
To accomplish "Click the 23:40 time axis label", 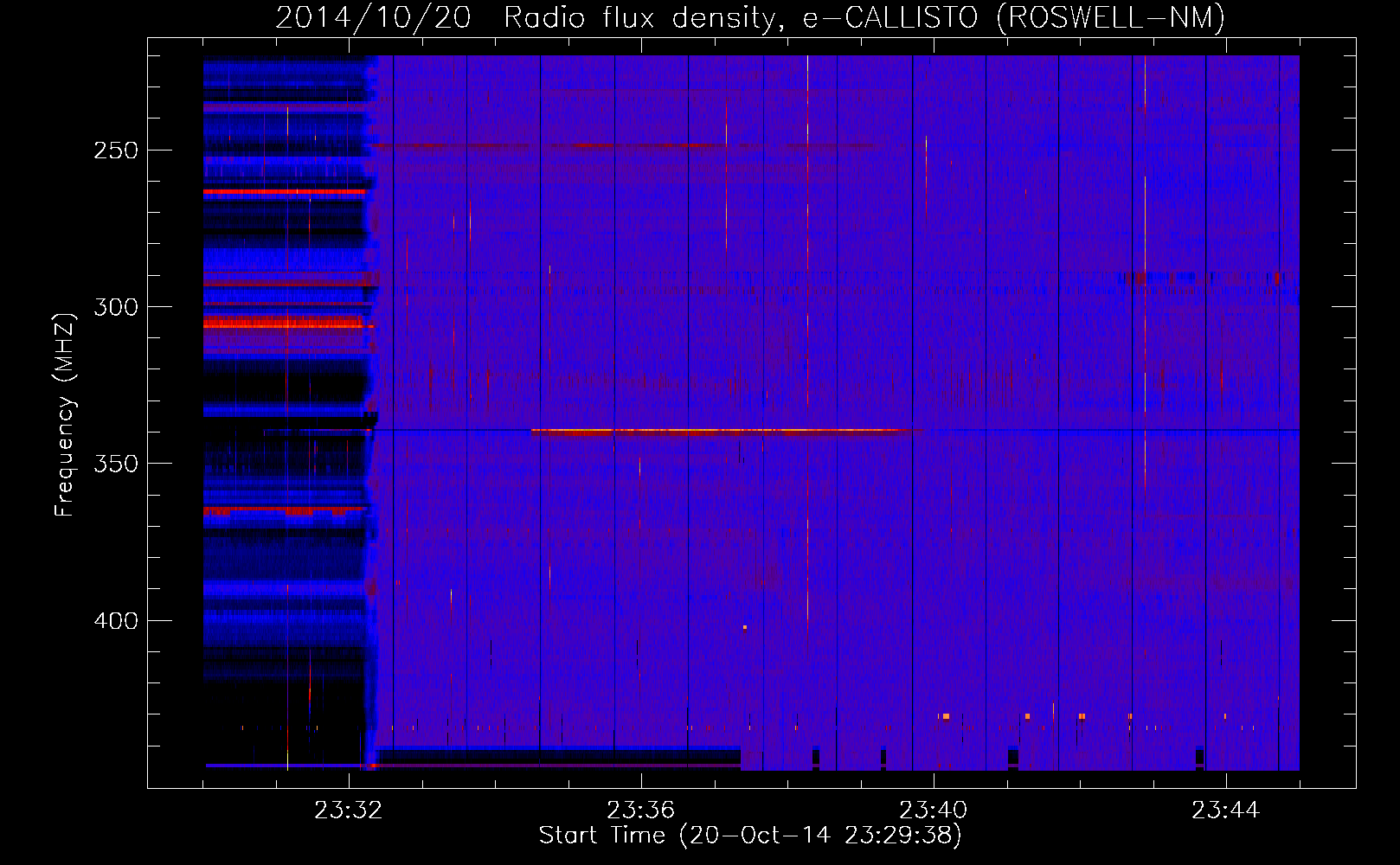I will pyautogui.click(x=933, y=811).
